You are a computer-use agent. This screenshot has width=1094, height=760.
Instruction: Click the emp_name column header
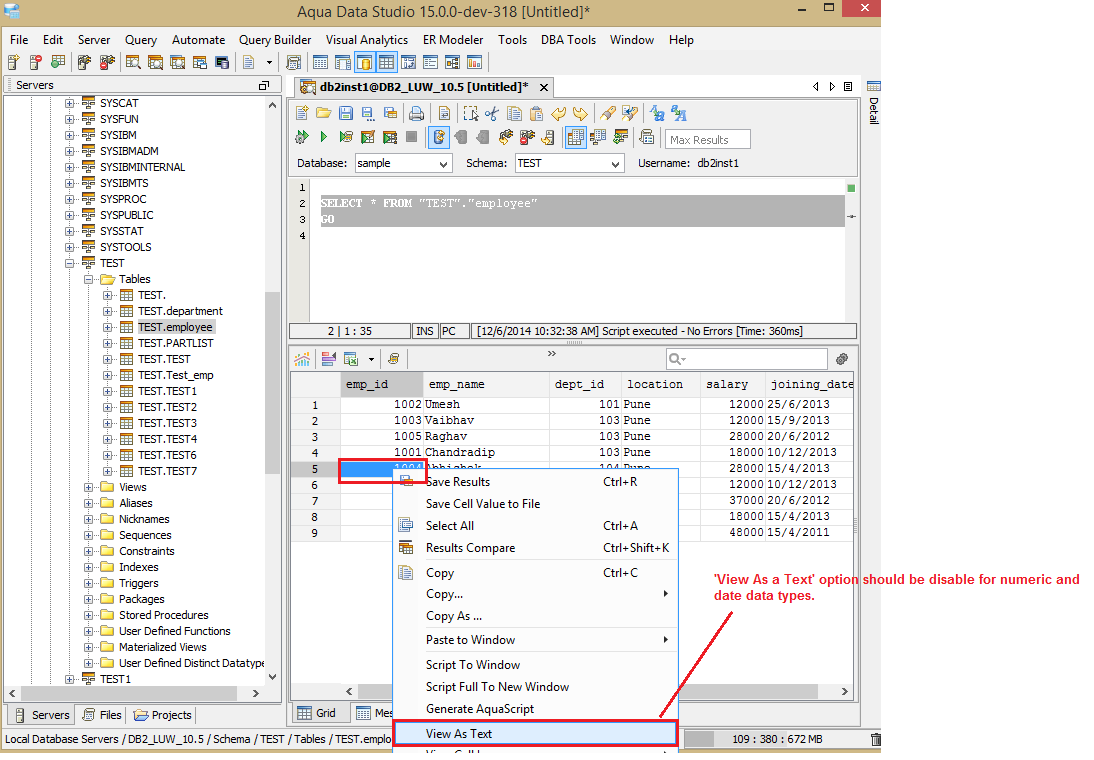pyautogui.click(x=486, y=385)
